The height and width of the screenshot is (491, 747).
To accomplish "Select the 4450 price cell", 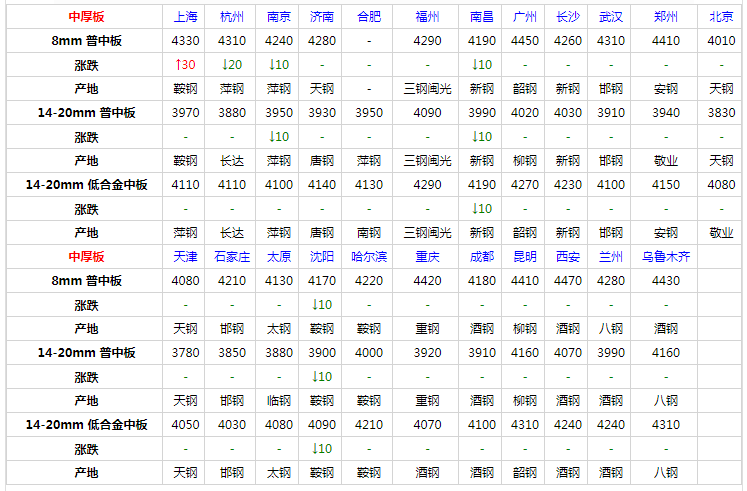I will (524, 41).
